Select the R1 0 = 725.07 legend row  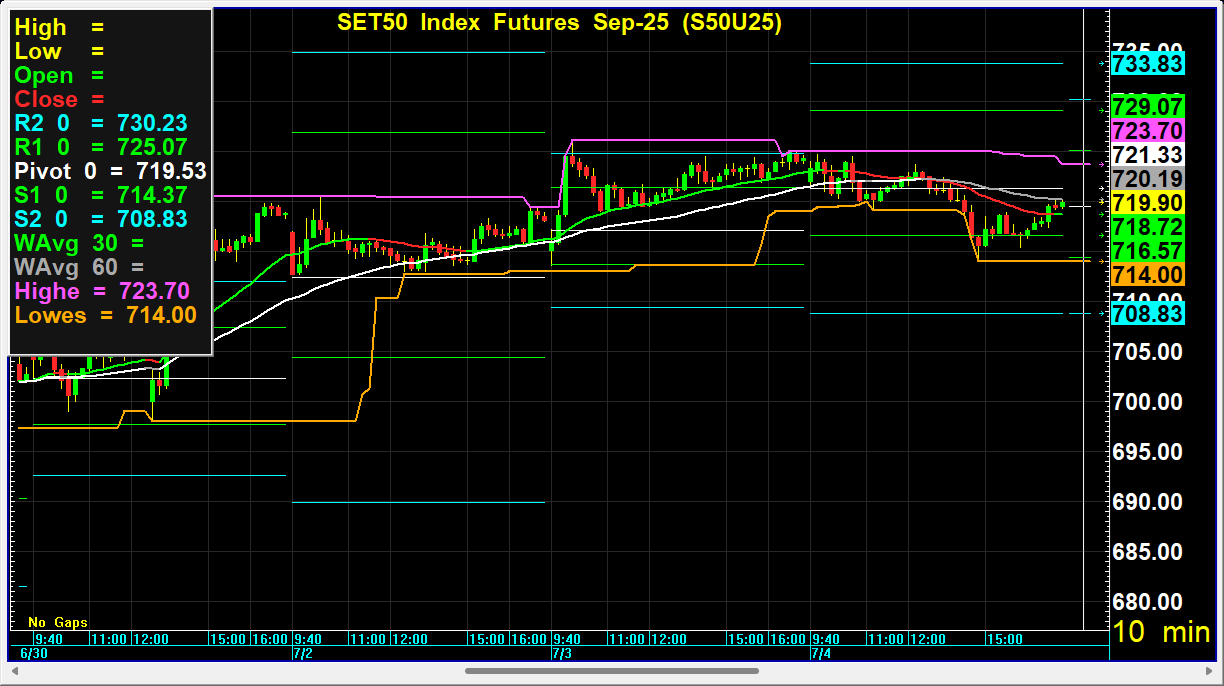[101, 148]
